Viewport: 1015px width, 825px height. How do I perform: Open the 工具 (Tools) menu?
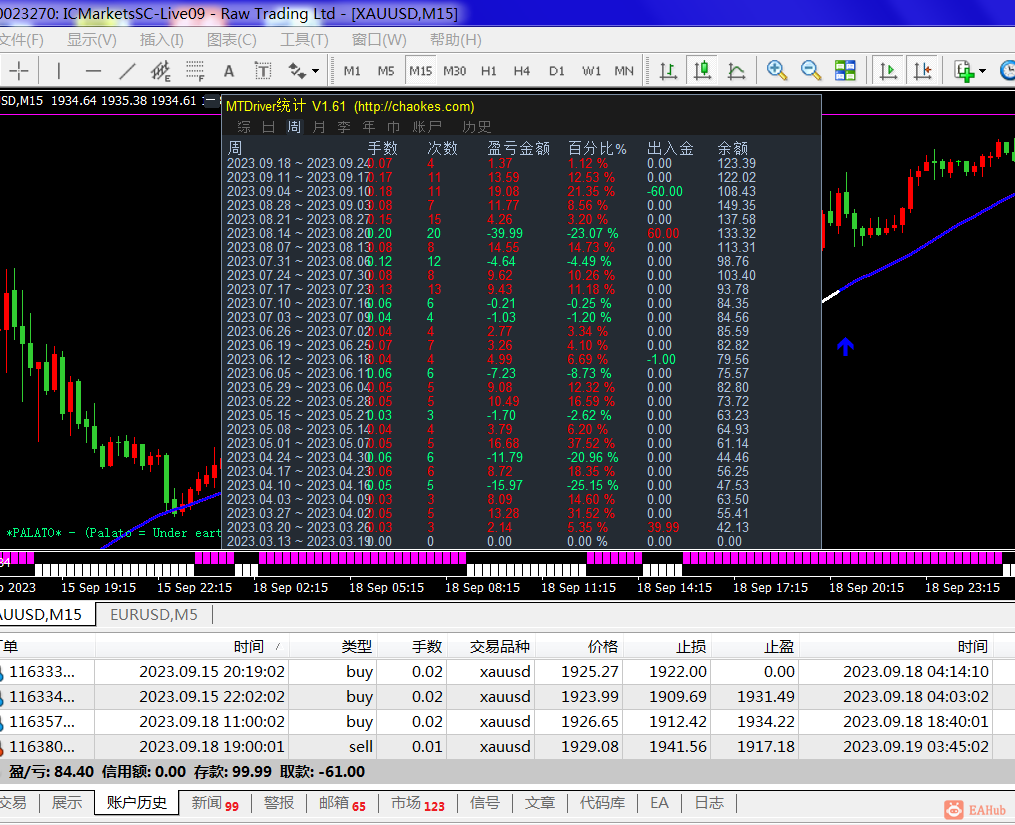click(304, 40)
